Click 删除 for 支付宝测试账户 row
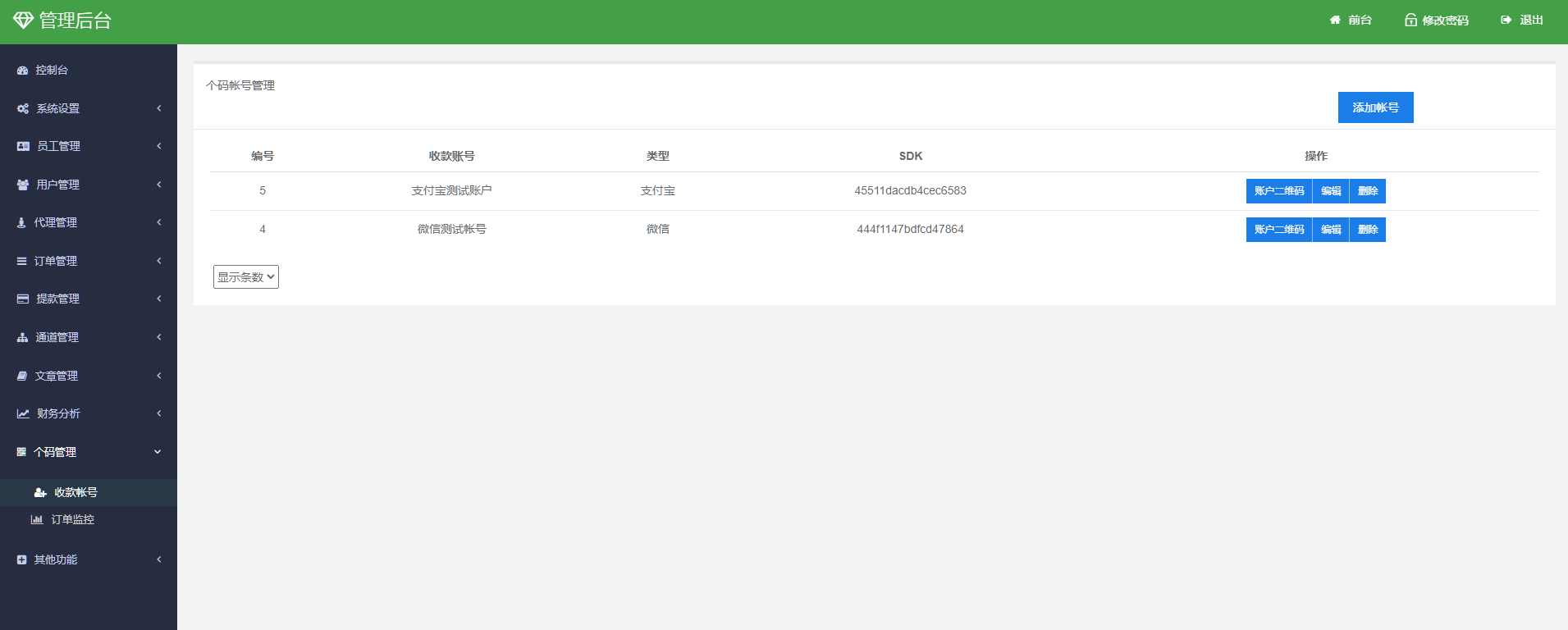The height and width of the screenshot is (630, 1568). click(1368, 191)
